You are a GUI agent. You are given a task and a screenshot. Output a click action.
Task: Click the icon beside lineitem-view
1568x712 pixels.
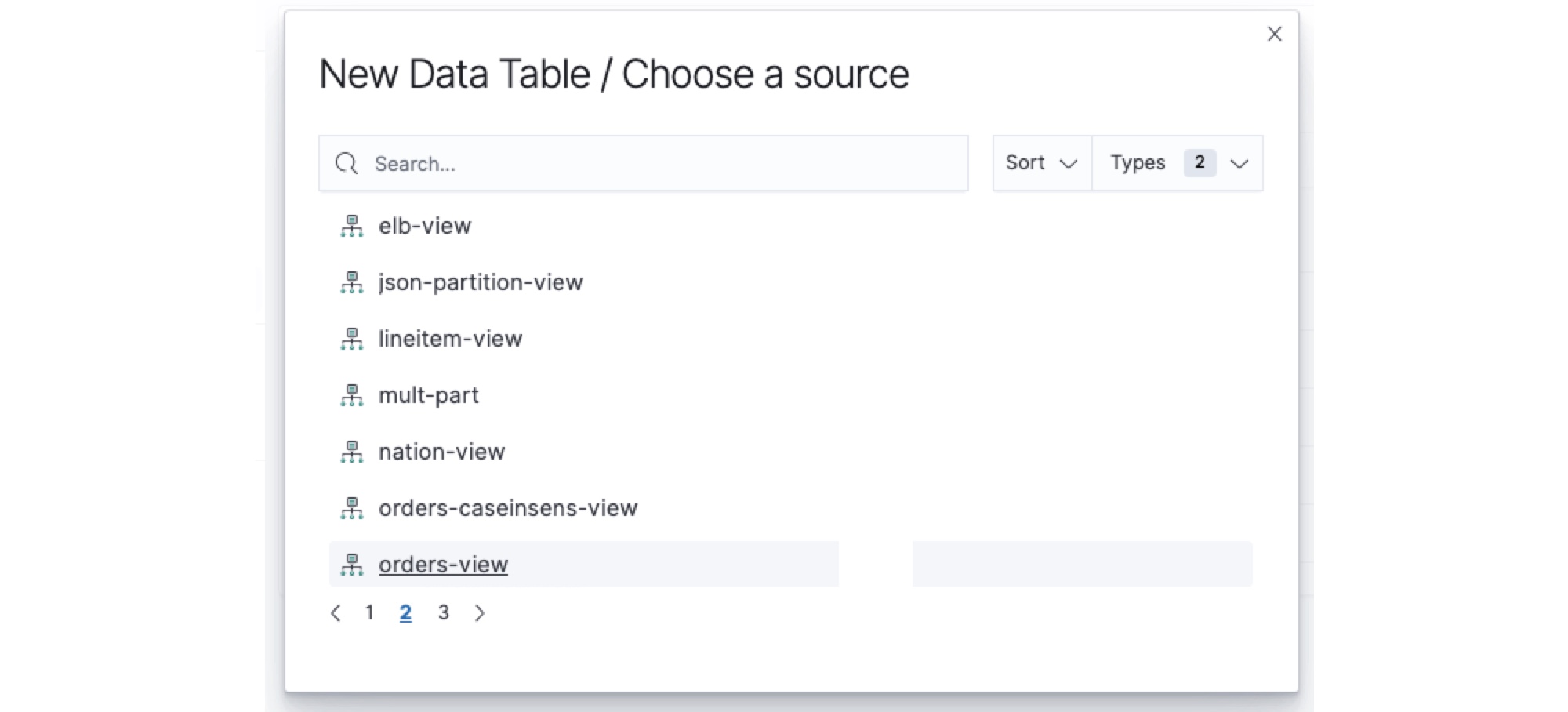352,340
